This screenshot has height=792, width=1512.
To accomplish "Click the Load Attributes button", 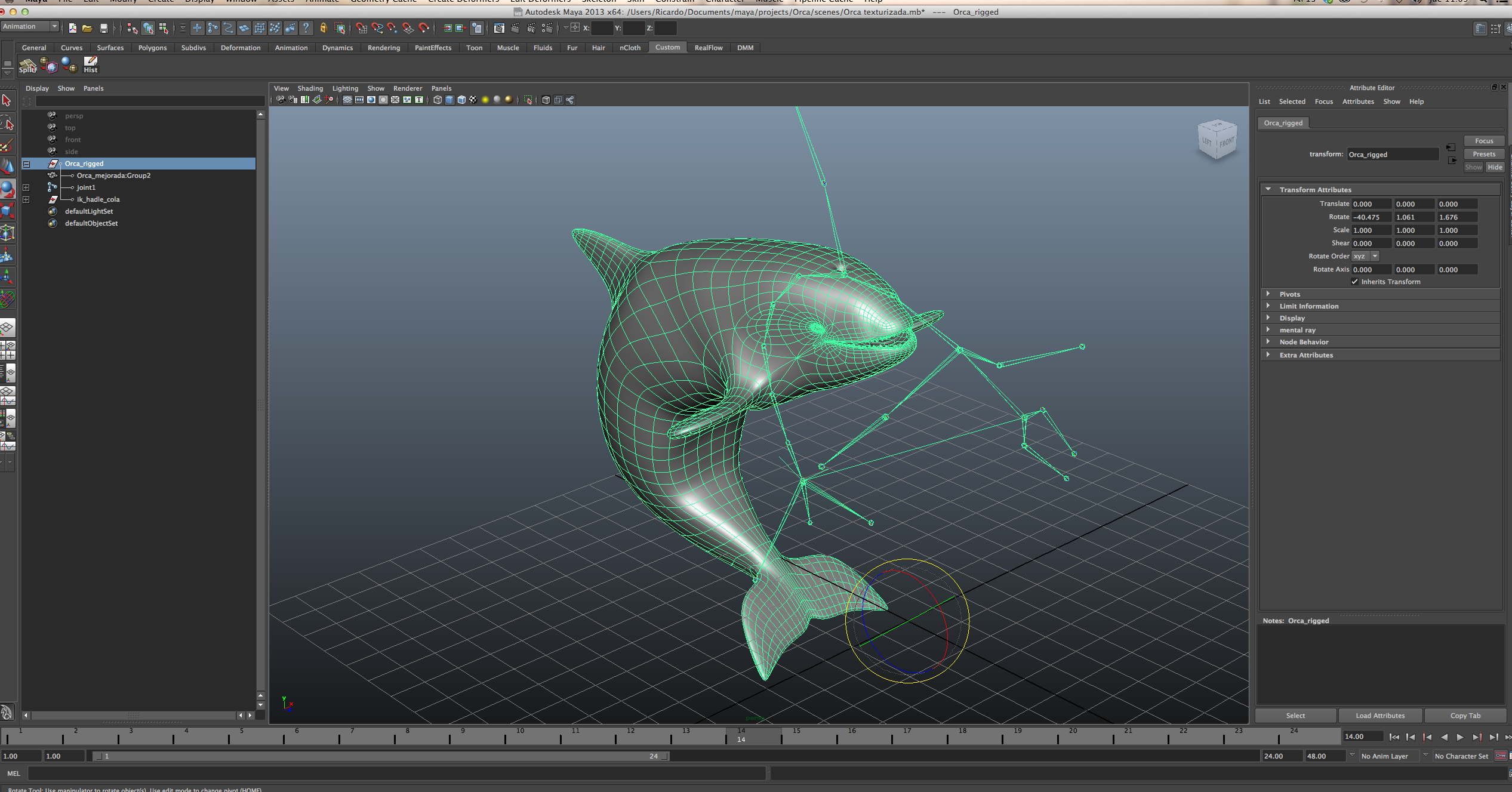I will (1379, 716).
